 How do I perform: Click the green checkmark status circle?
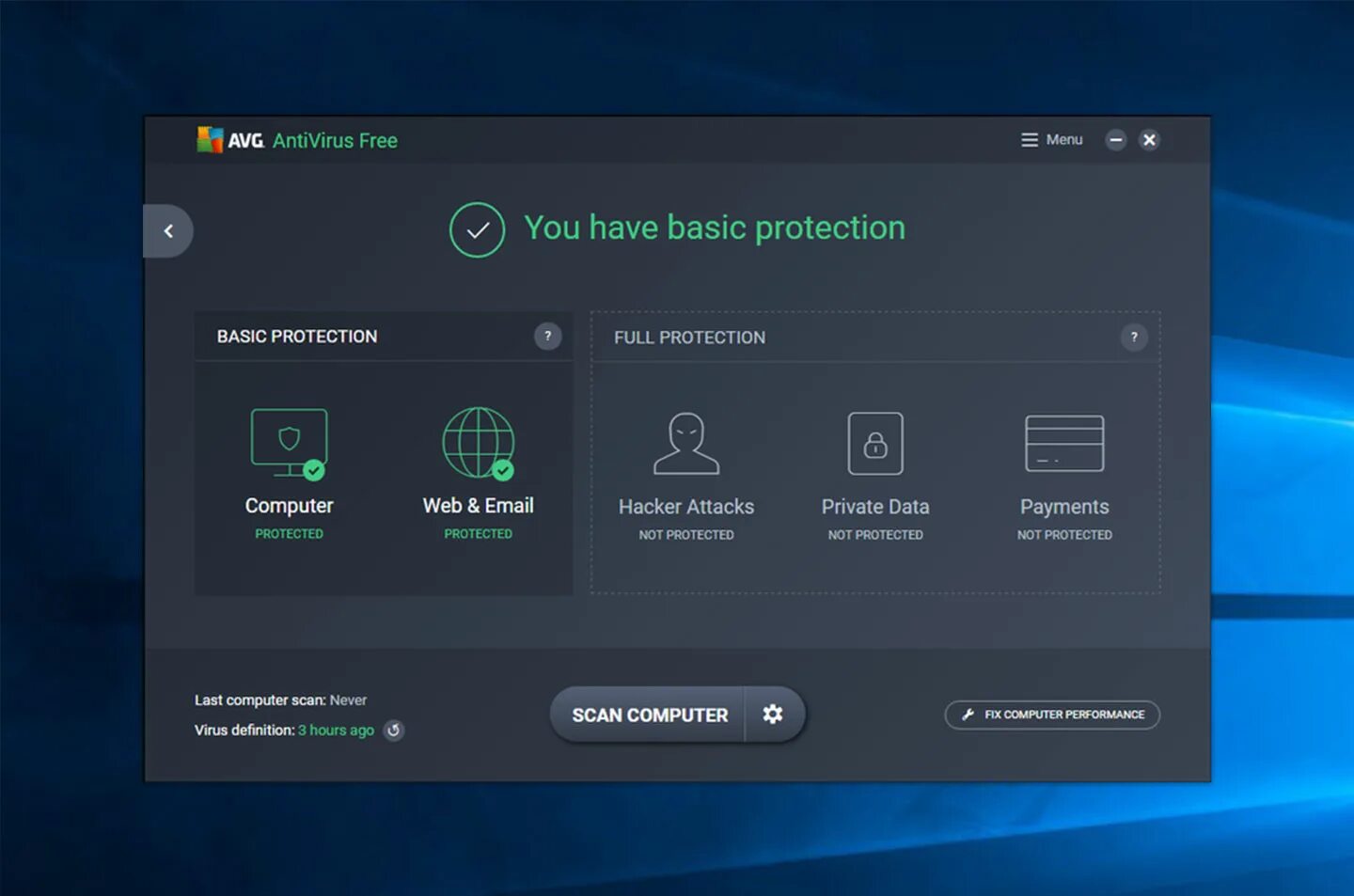(x=477, y=229)
